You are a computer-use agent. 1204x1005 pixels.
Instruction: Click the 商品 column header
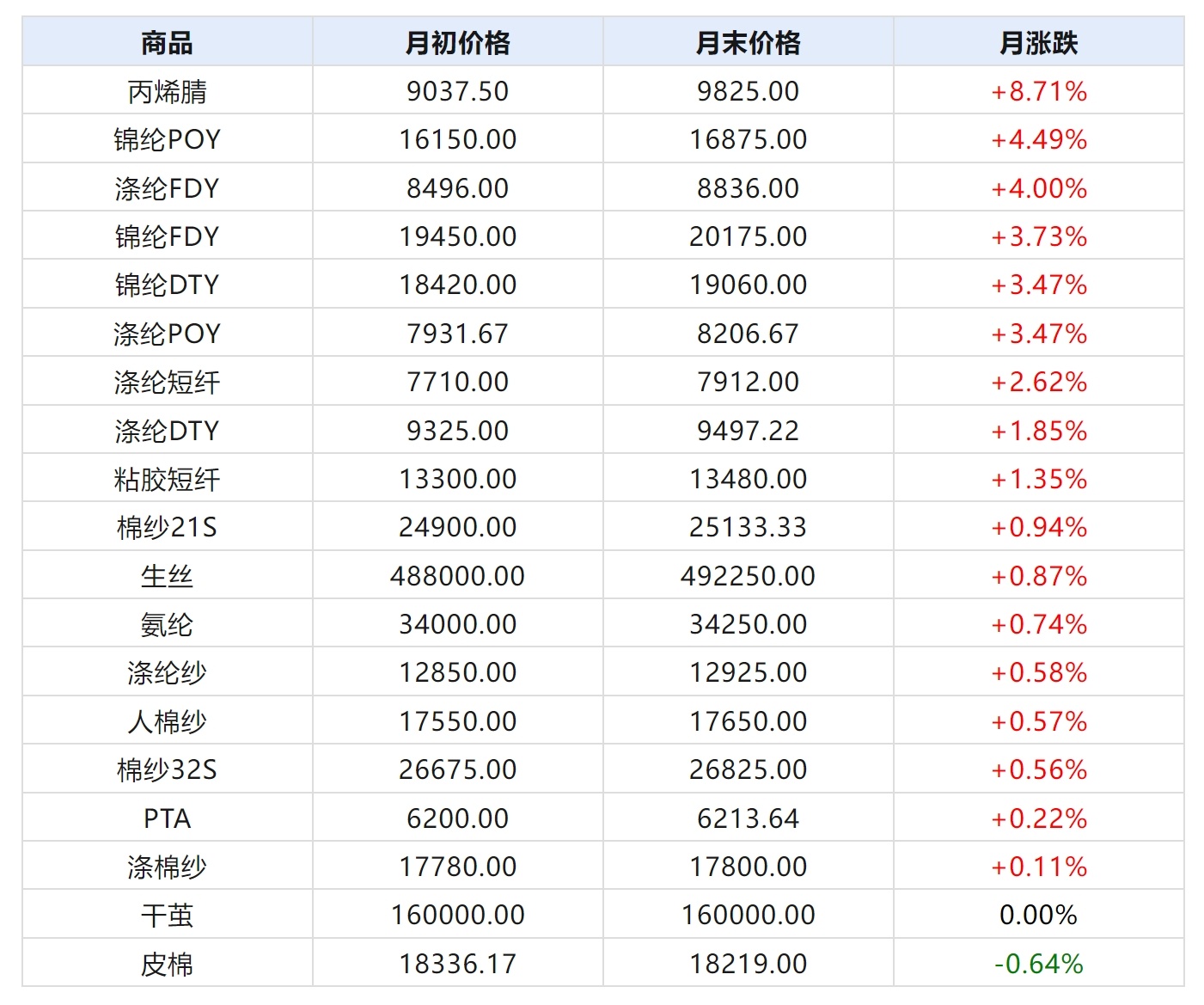click(167, 42)
